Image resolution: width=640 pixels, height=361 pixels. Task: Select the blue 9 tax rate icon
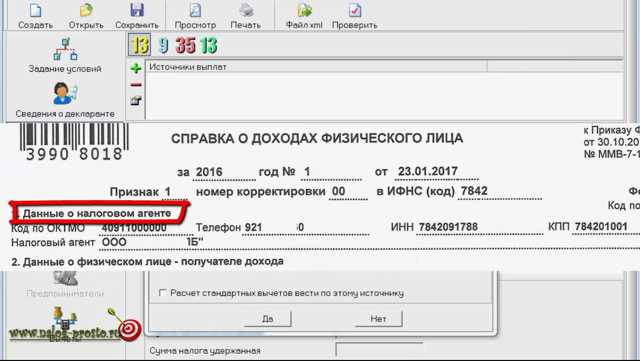coord(163,45)
